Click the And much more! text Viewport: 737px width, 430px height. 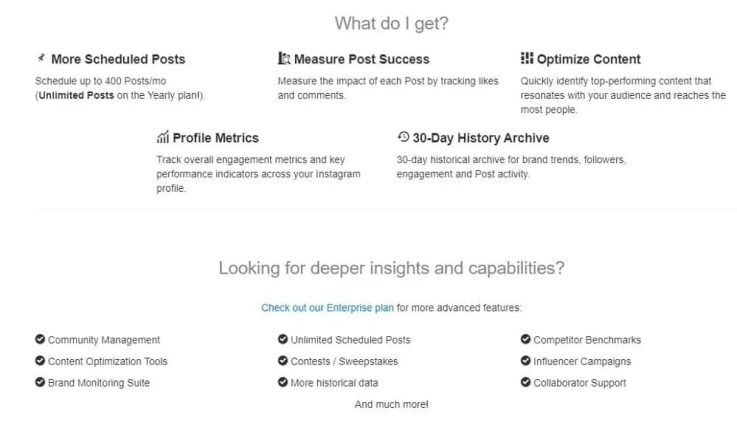(x=392, y=404)
